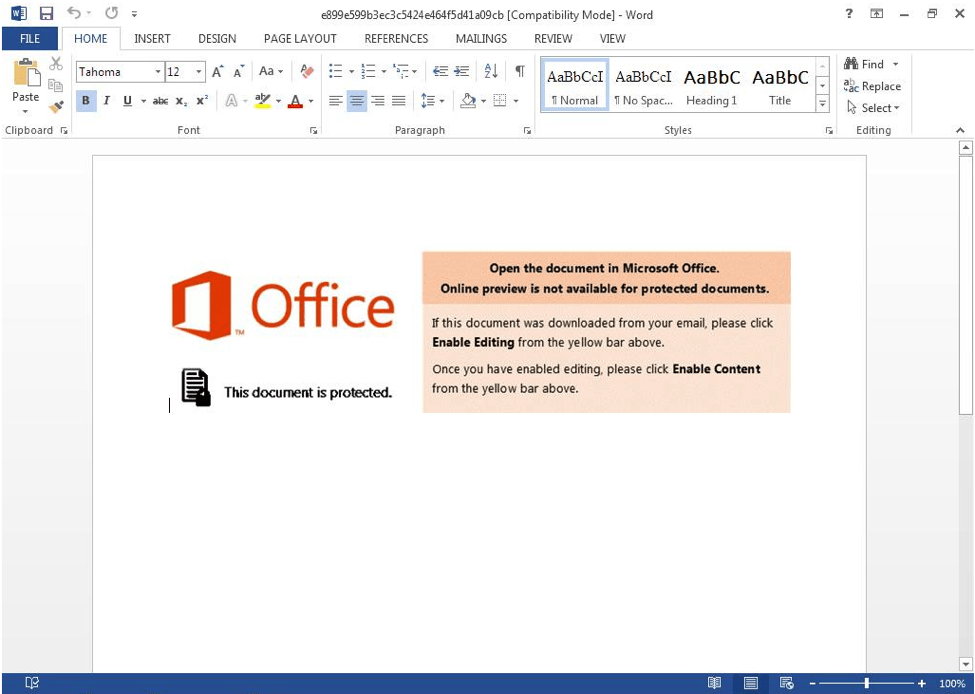The width and height of the screenshot is (975, 694).
Task: Switch to MAILINGS tab
Action: (x=481, y=39)
